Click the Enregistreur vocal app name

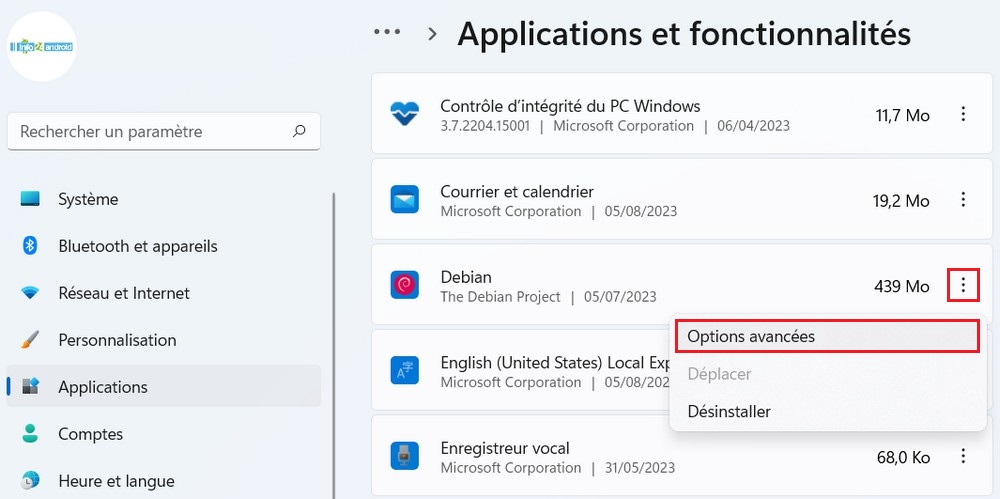(x=505, y=448)
